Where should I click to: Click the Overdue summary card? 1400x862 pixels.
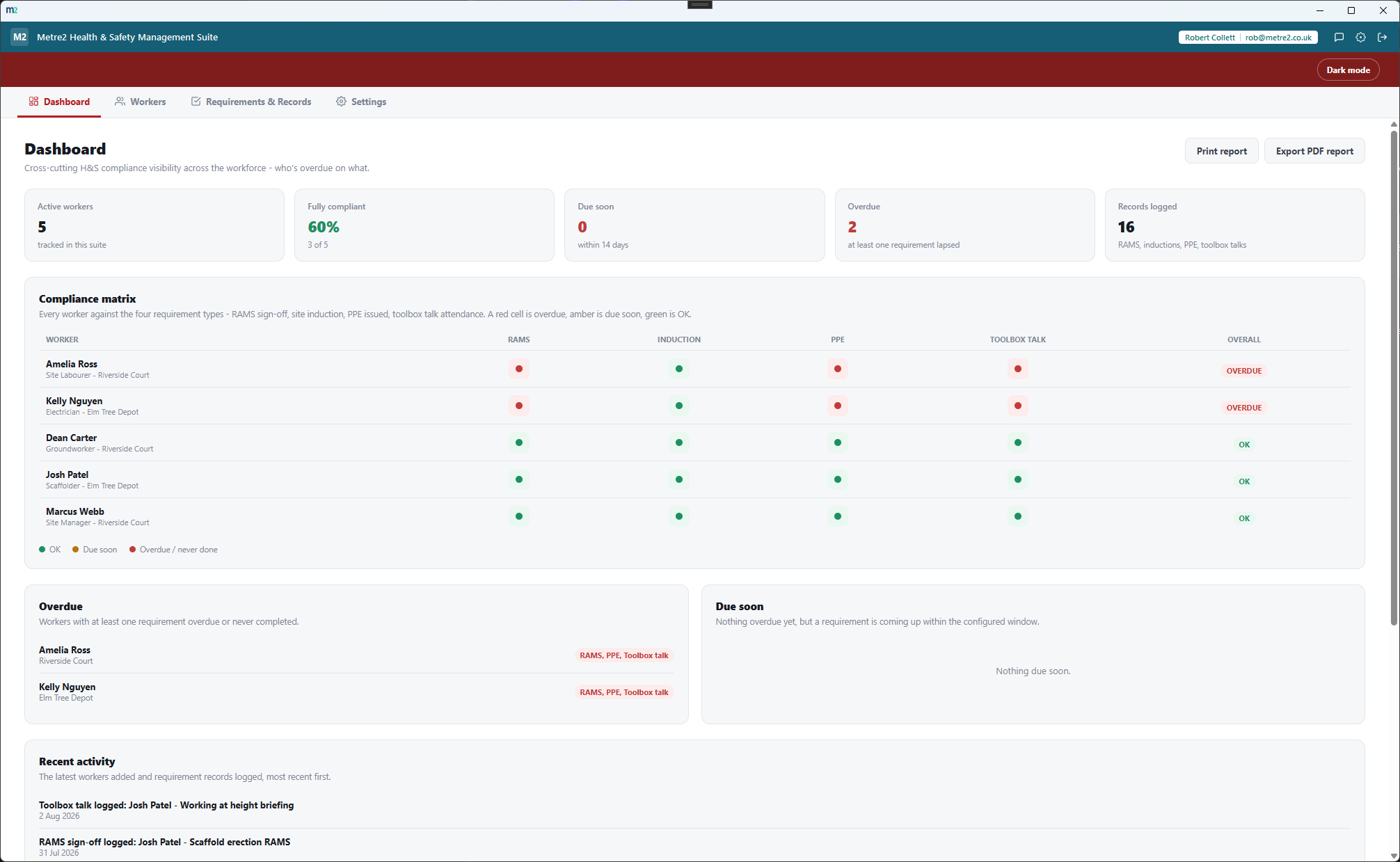coord(964,225)
